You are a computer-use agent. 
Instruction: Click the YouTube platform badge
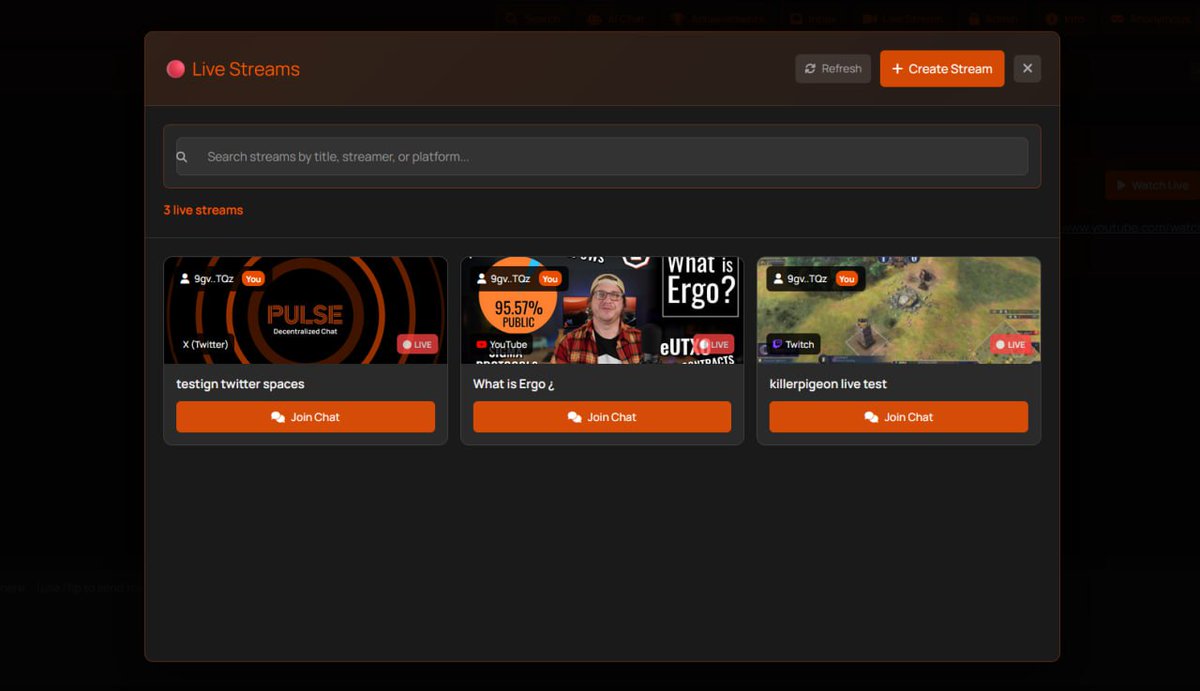tap(502, 345)
